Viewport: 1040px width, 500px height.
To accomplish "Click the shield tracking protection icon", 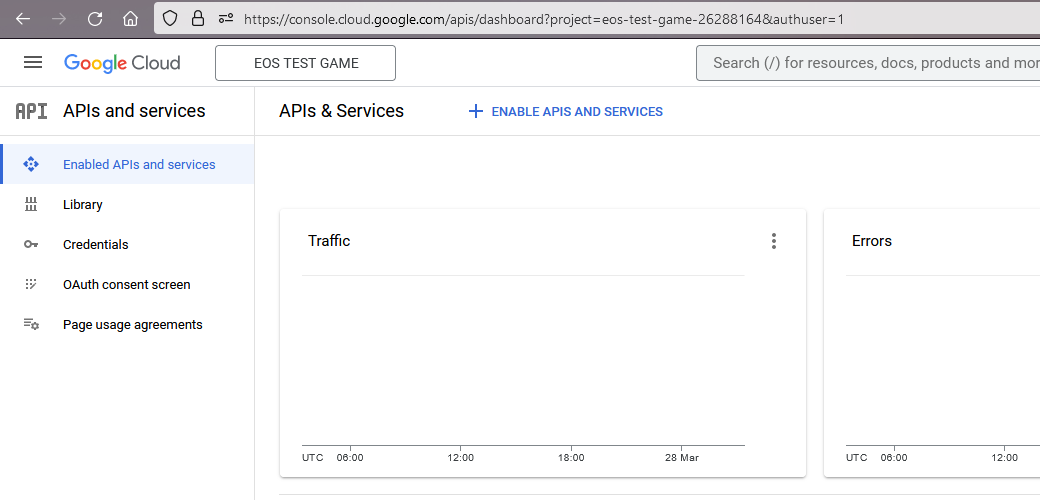I will 170,19.
